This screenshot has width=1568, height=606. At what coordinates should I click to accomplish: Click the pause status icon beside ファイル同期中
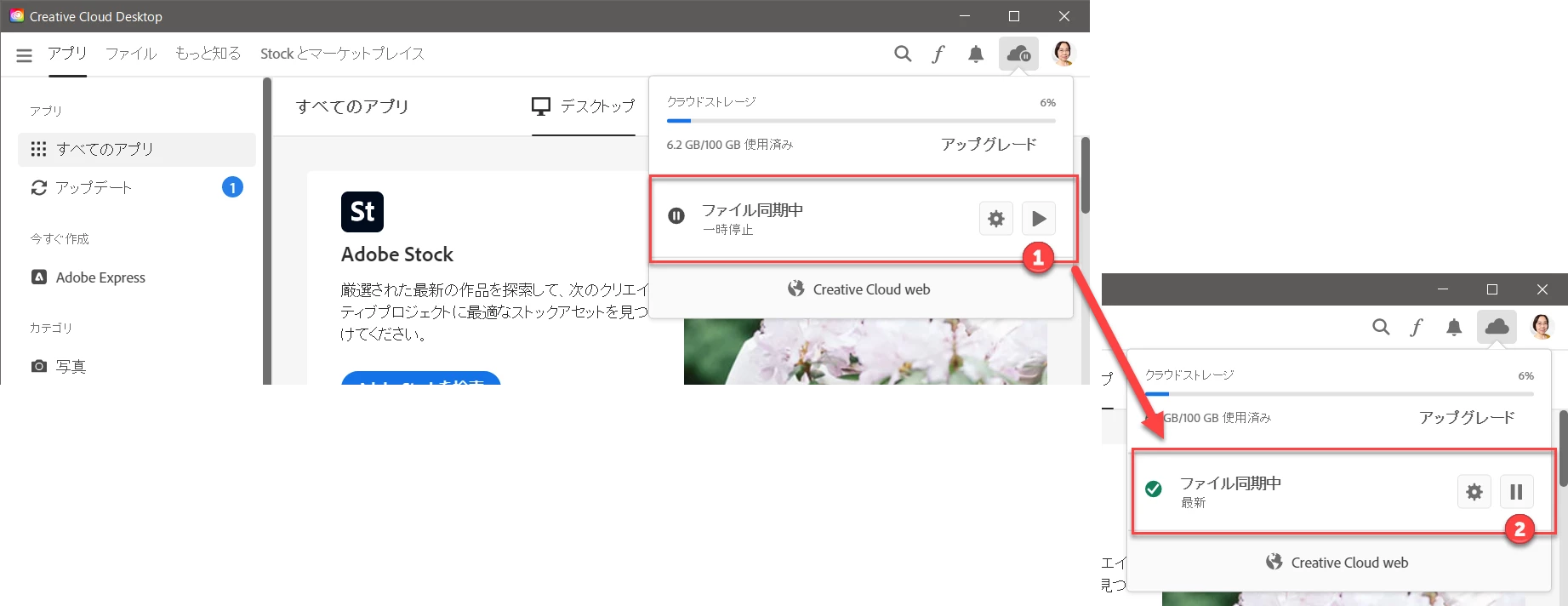click(676, 216)
